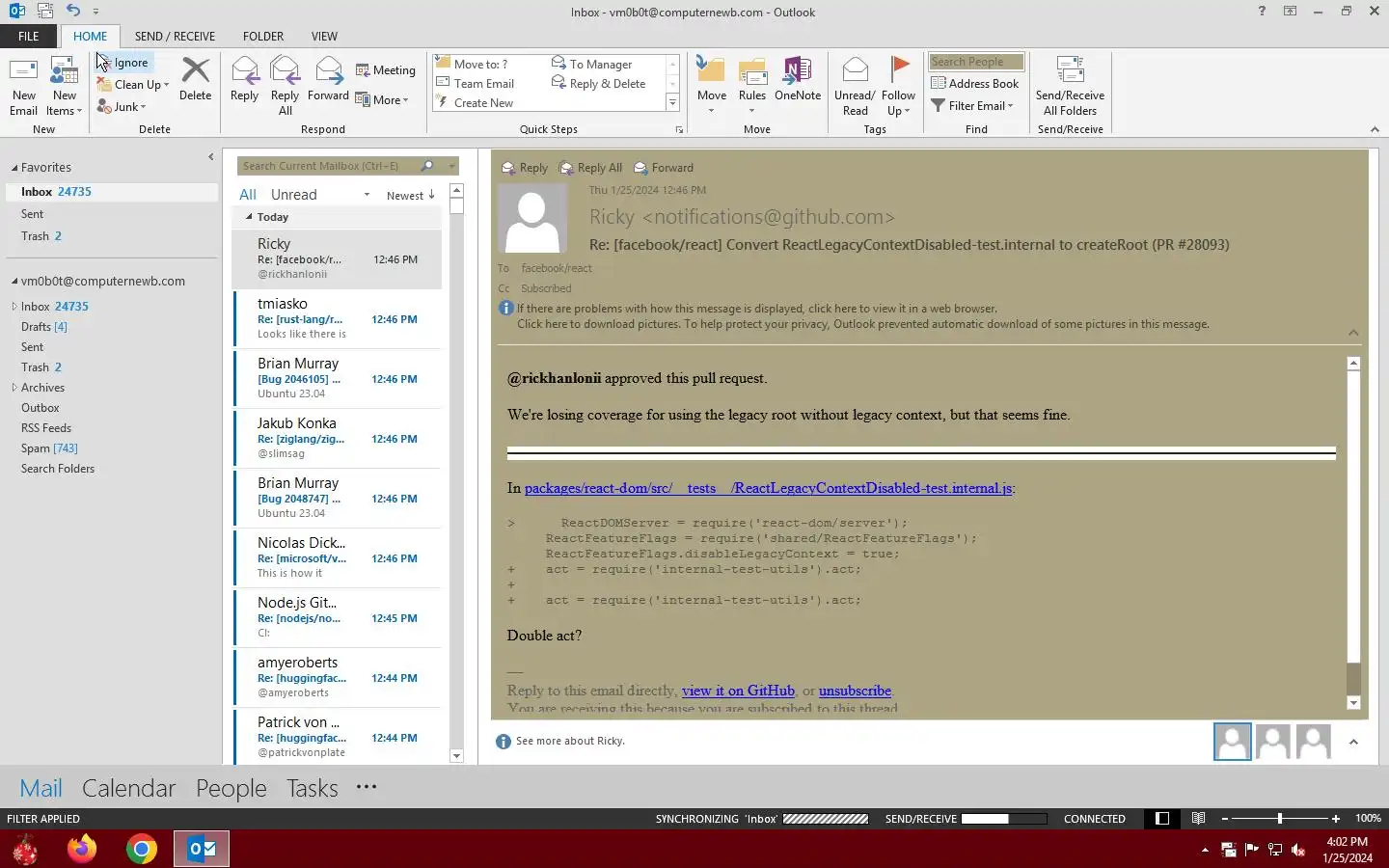Open the view it on GitHub link

click(738, 691)
